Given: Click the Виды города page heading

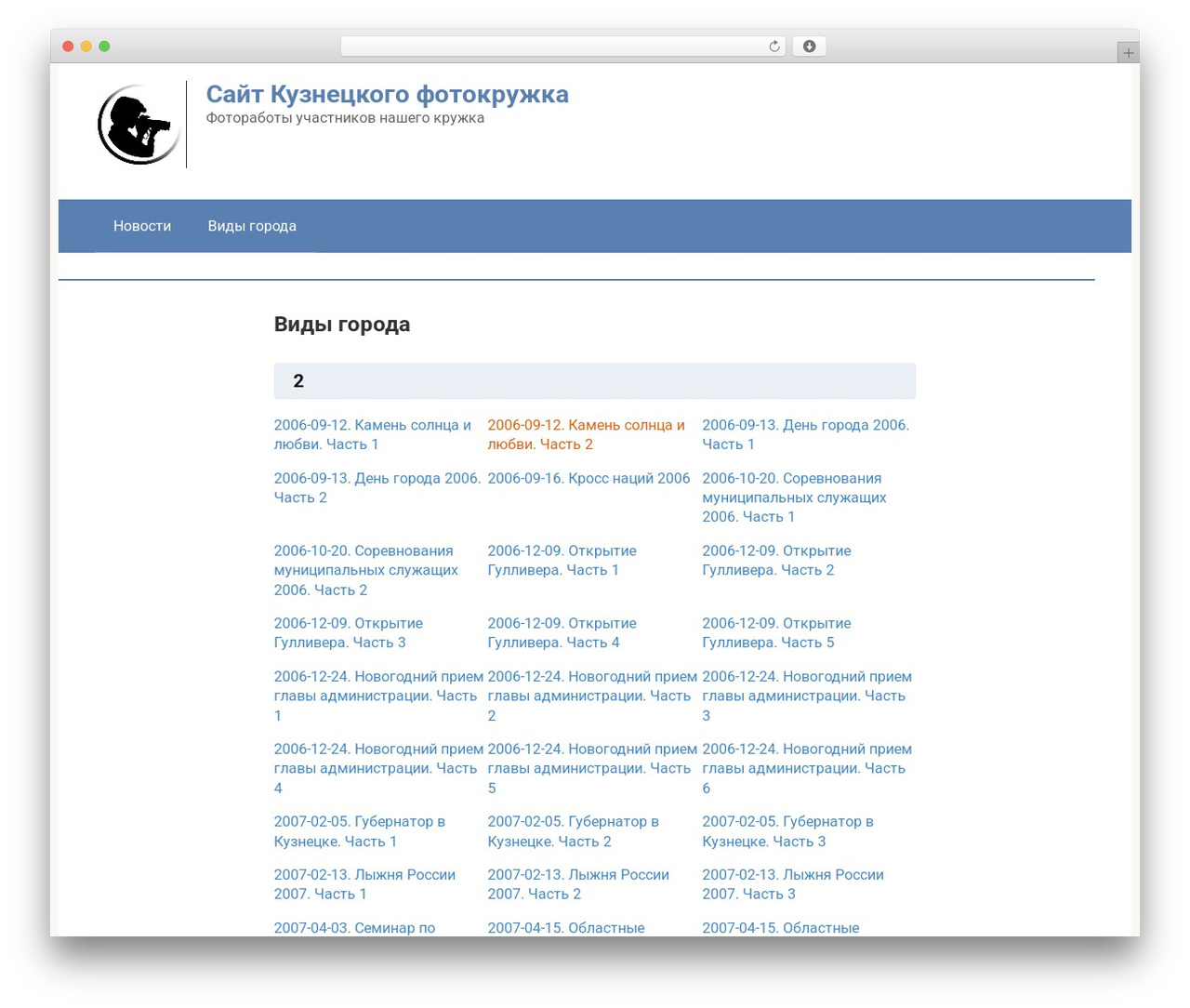Looking at the screenshot, I should [x=342, y=325].
